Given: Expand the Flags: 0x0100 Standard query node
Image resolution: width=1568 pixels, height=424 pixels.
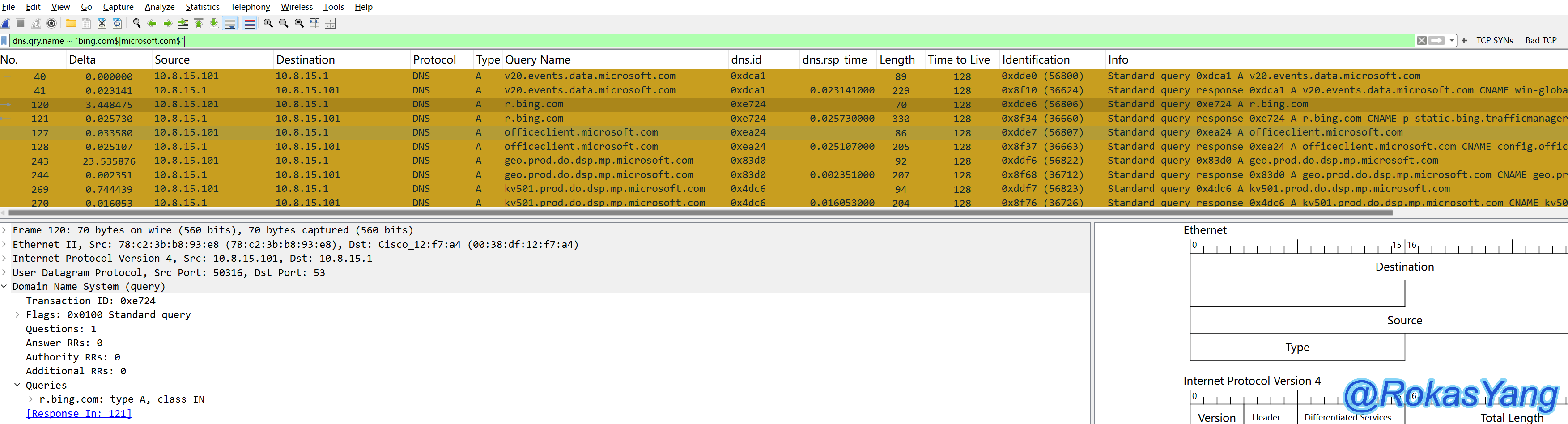Looking at the screenshot, I should (17, 314).
